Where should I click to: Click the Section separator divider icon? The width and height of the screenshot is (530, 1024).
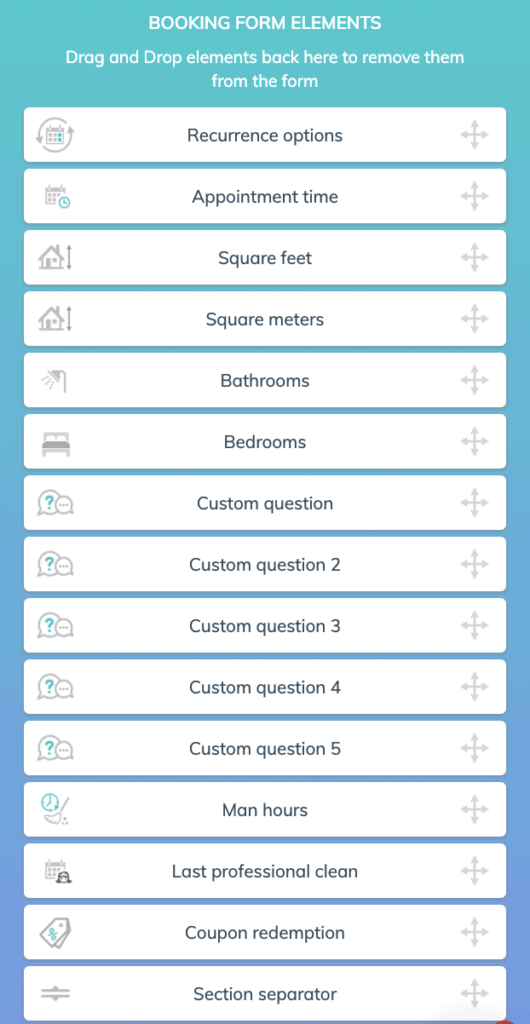click(x=55, y=994)
